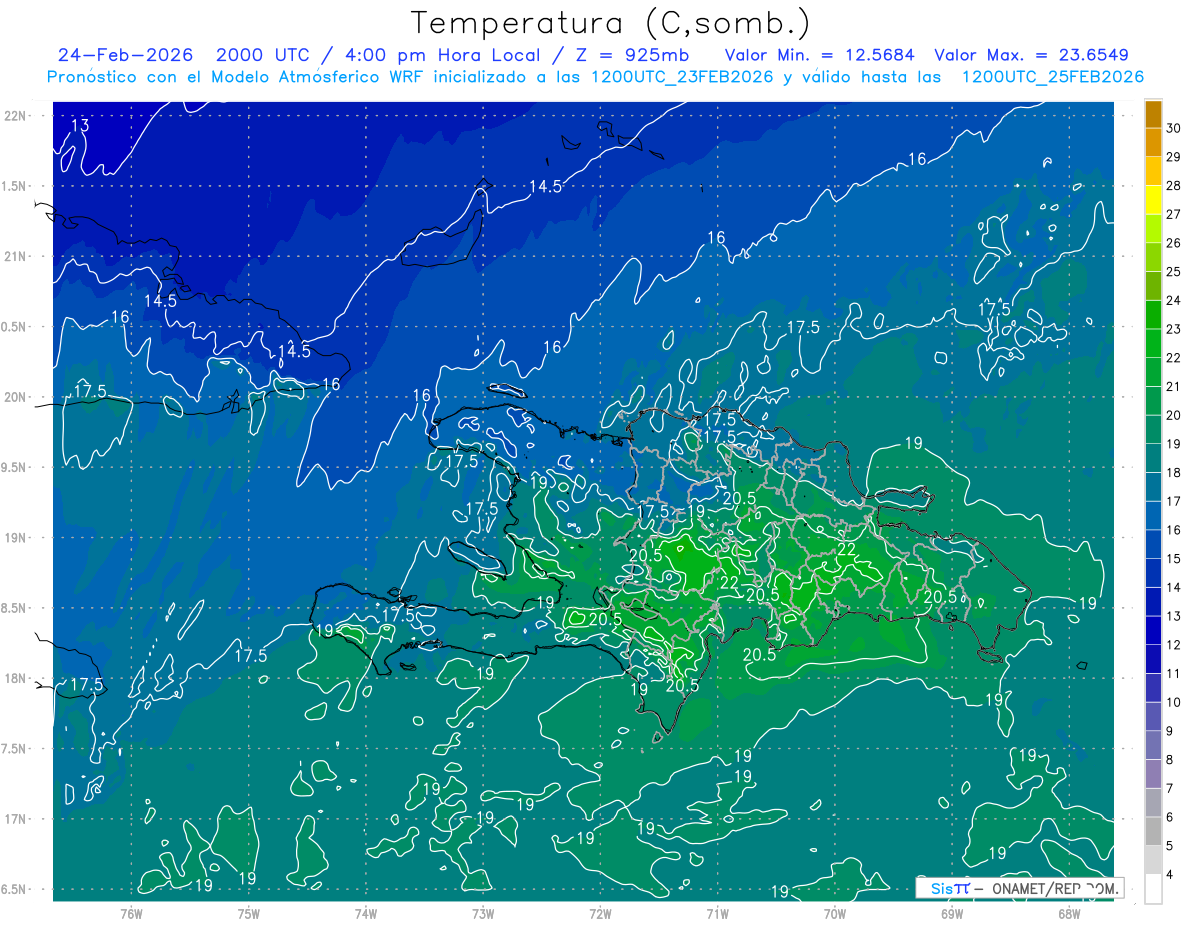Click the "19N" latitude axis label
1200x927 pixels.
[17, 538]
